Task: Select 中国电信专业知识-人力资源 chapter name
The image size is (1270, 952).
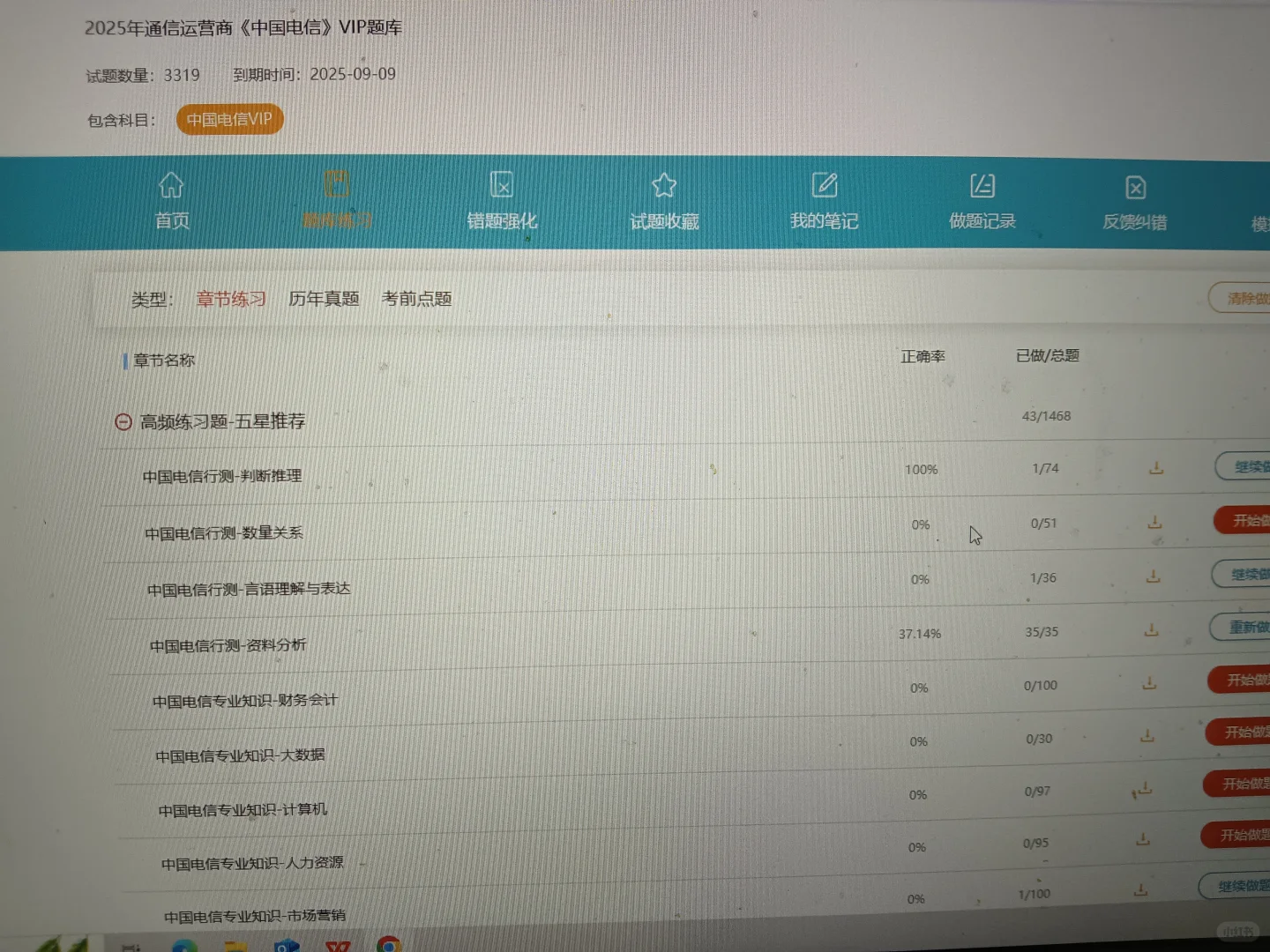Action: (252, 864)
